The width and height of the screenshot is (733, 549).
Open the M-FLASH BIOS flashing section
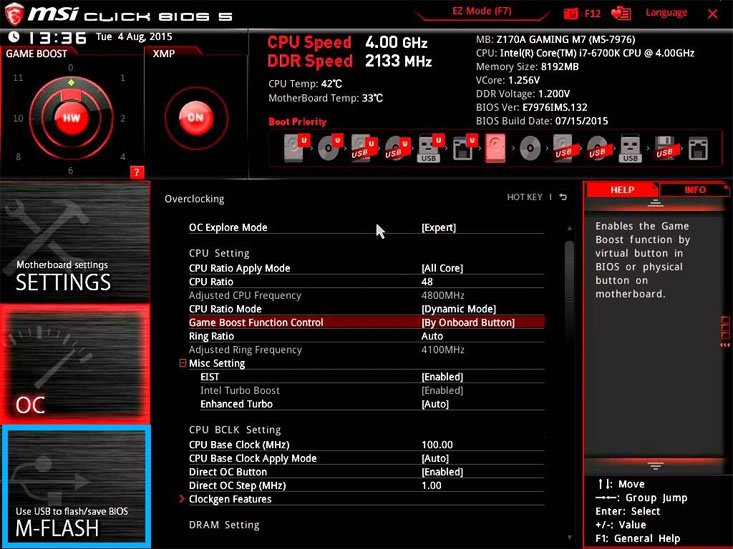click(x=75, y=485)
